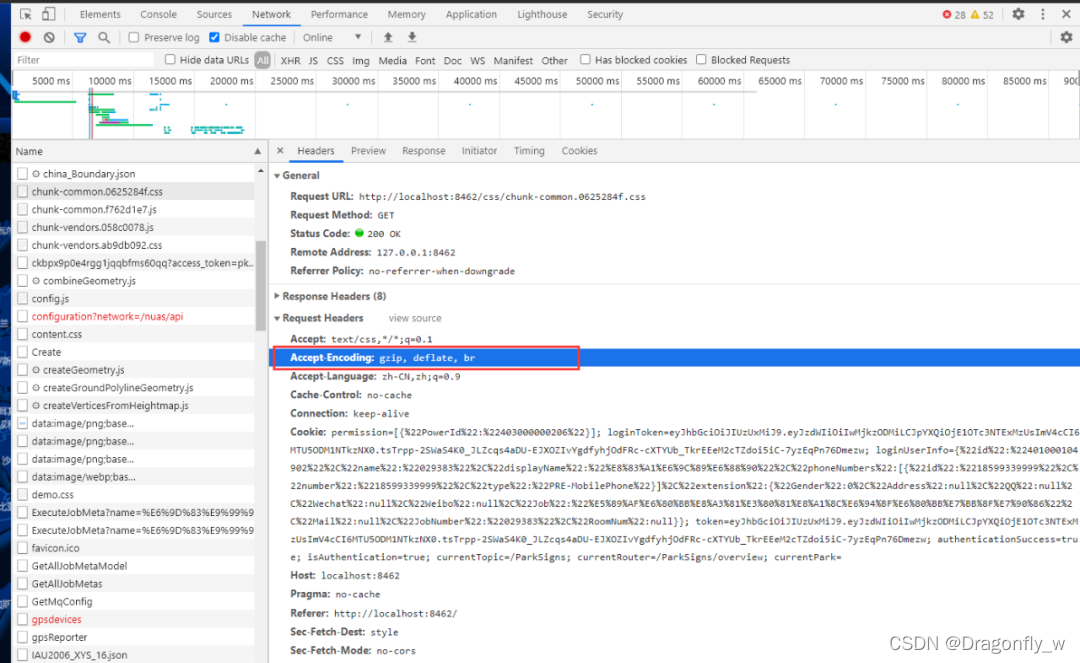This screenshot has width=1080, height=663.
Task: Switch to Cookies tab
Action: (x=579, y=150)
